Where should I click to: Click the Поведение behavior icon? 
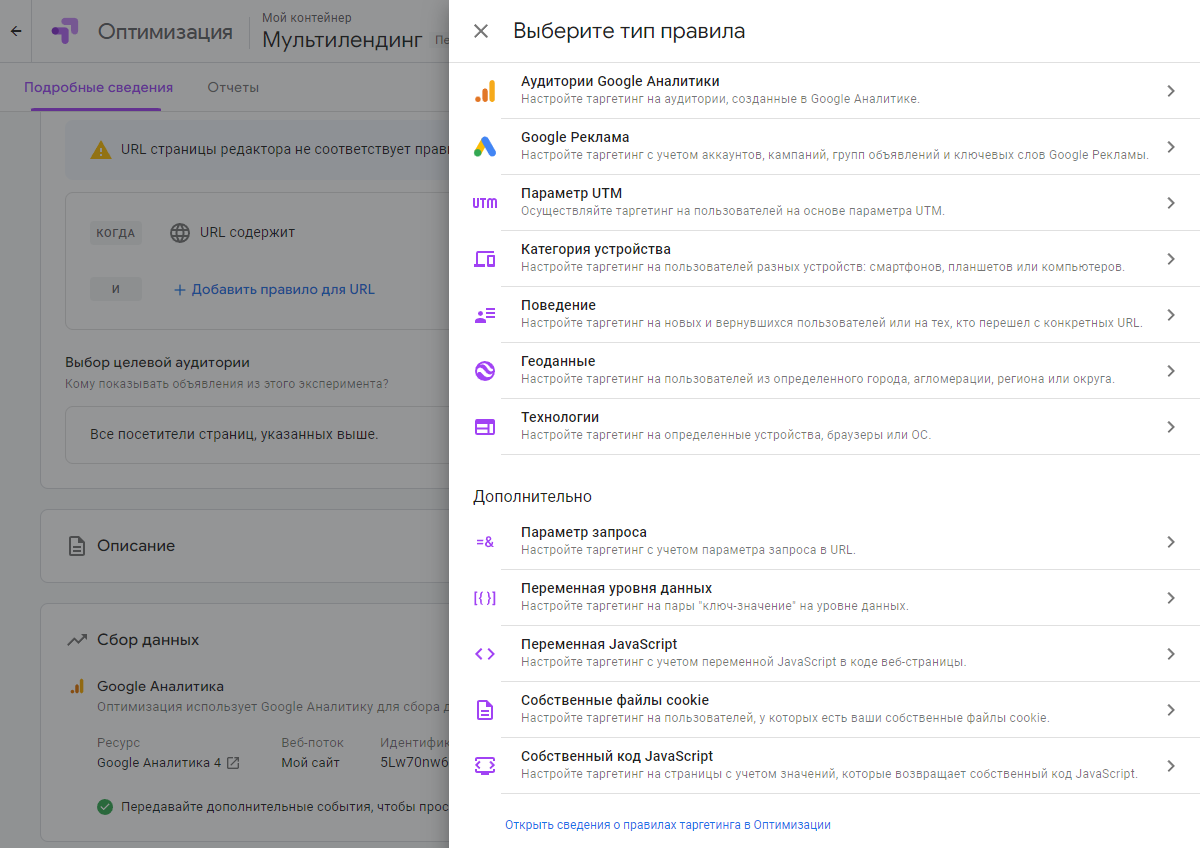pos(485,315)
